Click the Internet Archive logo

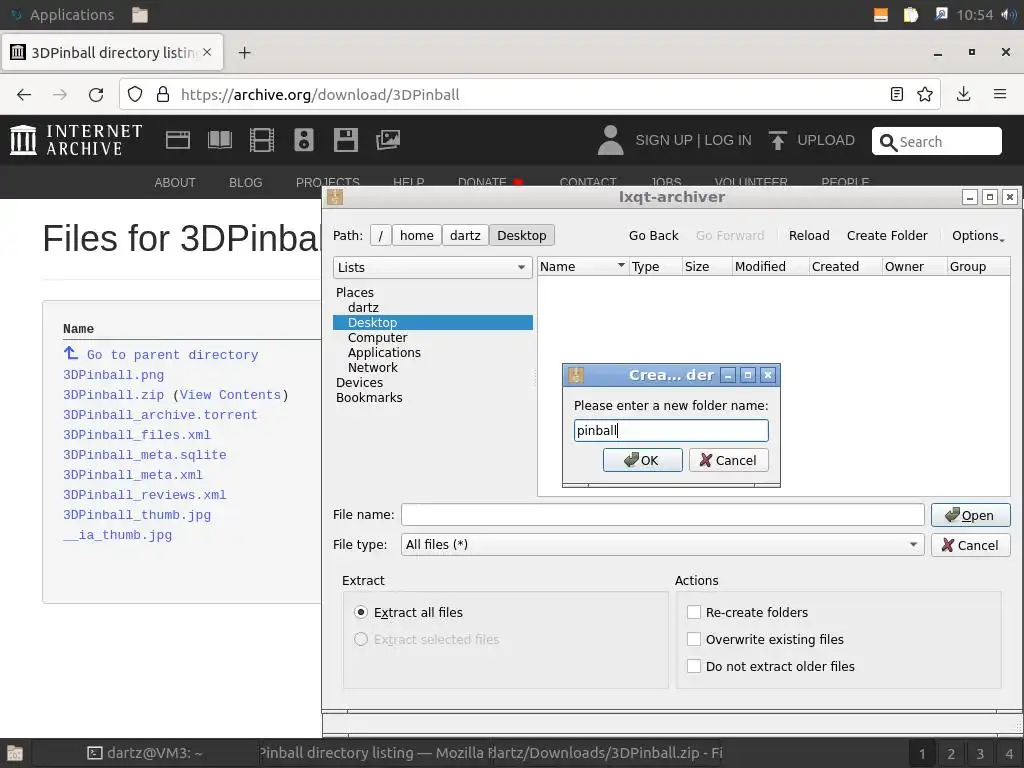[x=76, y=140]
